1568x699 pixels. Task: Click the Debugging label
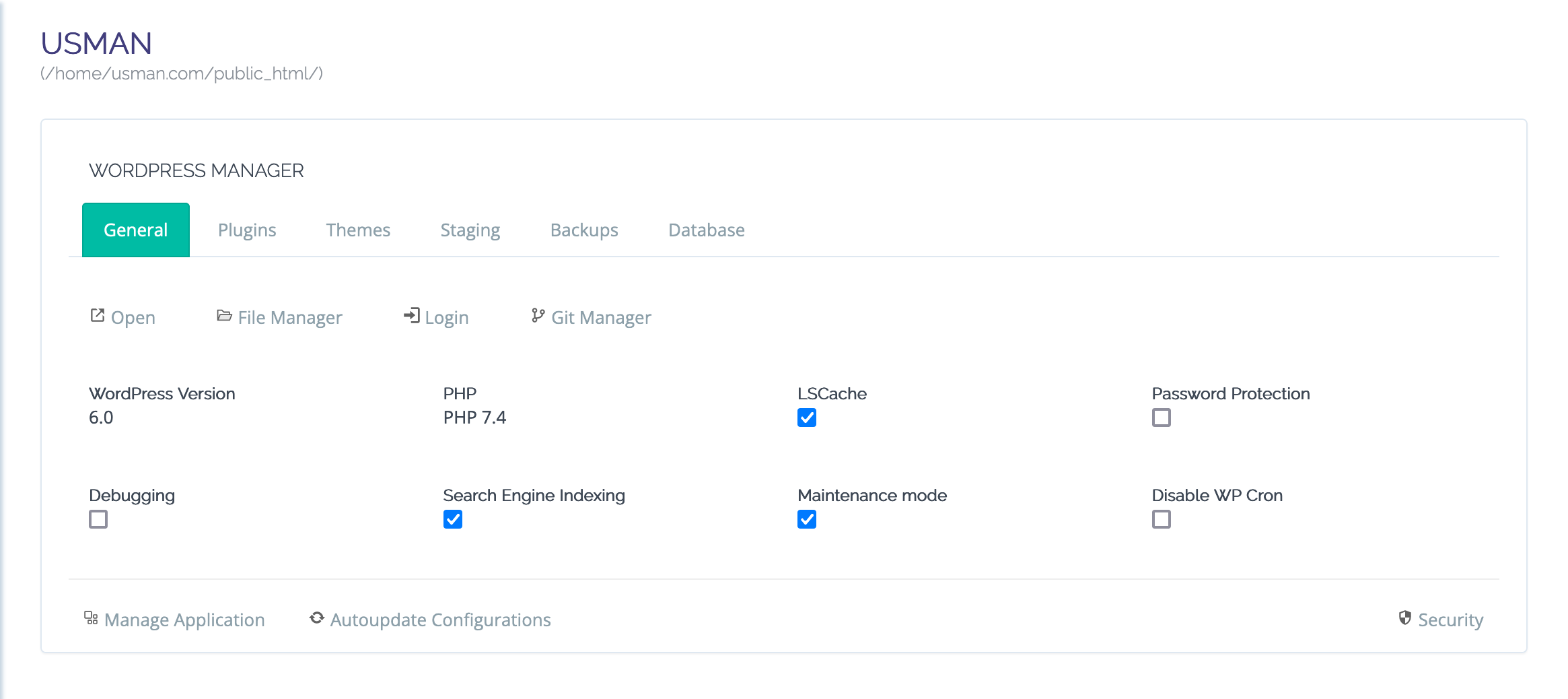pyautogui.click(x=132, y=496)
